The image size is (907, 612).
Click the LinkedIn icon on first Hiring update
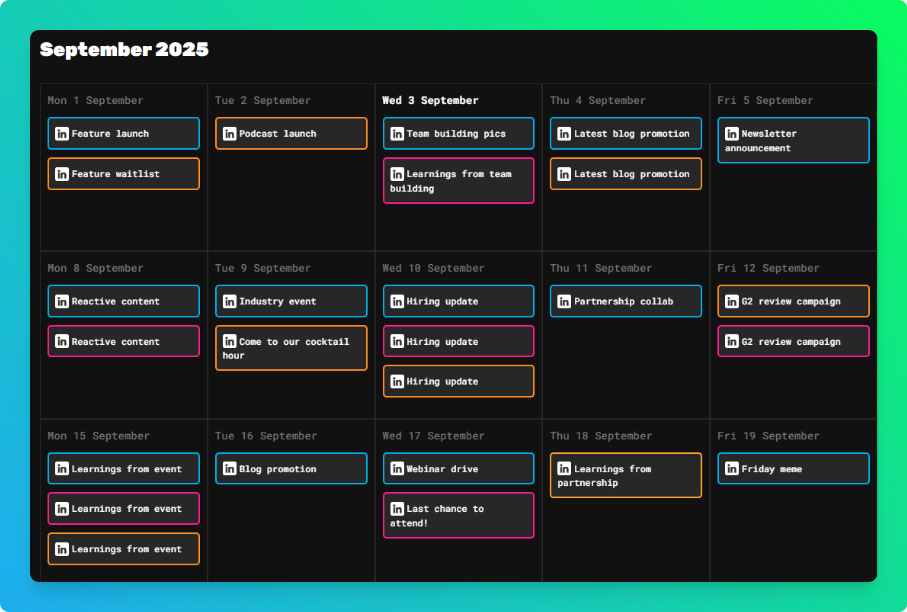click(x=396, y=301)
